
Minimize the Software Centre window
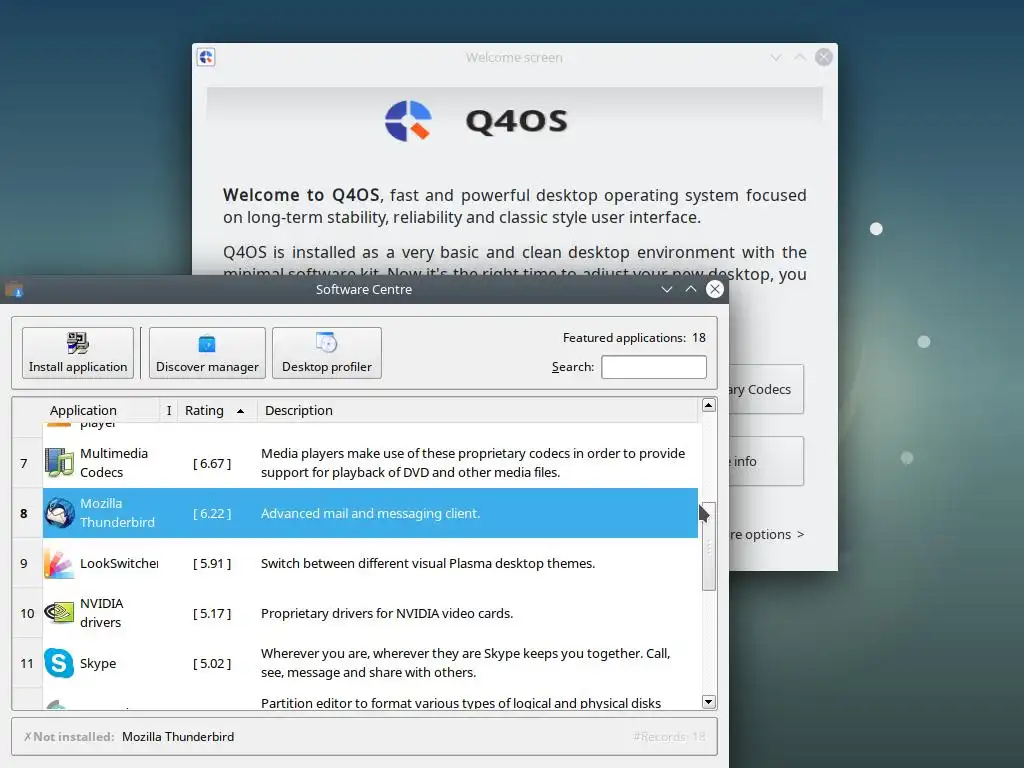pyautogui.click(x=667, y=289)
